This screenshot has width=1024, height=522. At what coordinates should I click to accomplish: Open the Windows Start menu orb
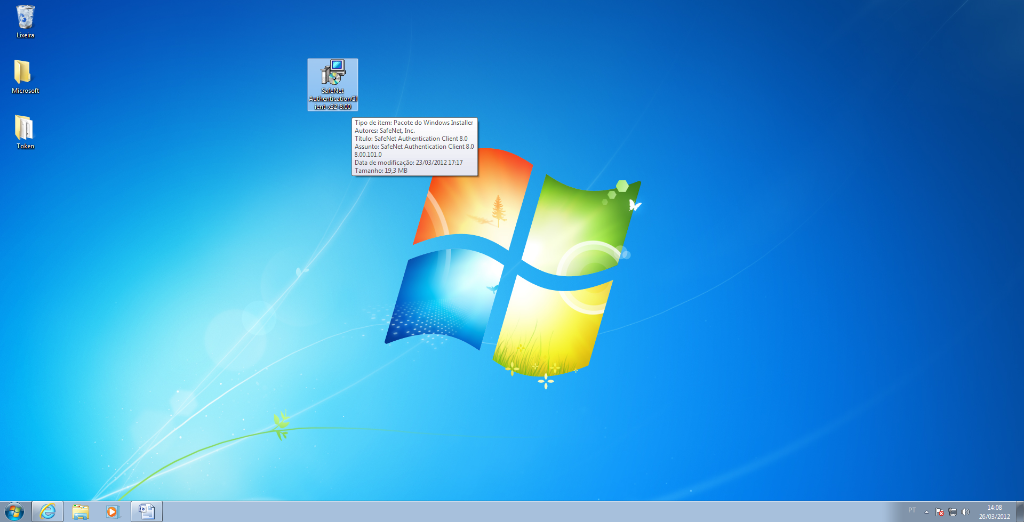14,511
